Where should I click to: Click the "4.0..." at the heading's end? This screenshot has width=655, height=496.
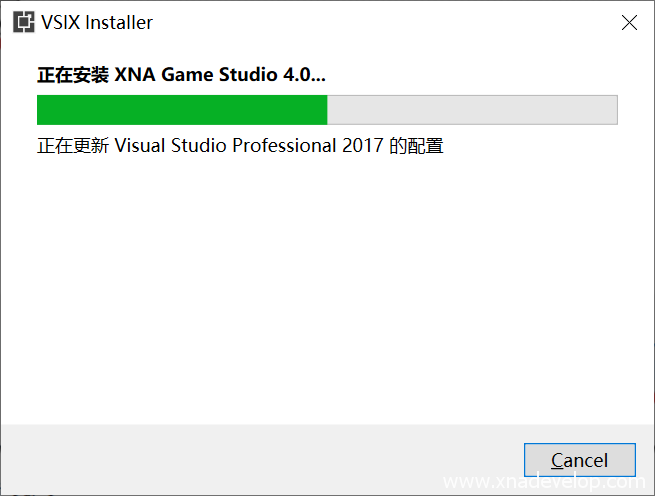click(305, 75)
